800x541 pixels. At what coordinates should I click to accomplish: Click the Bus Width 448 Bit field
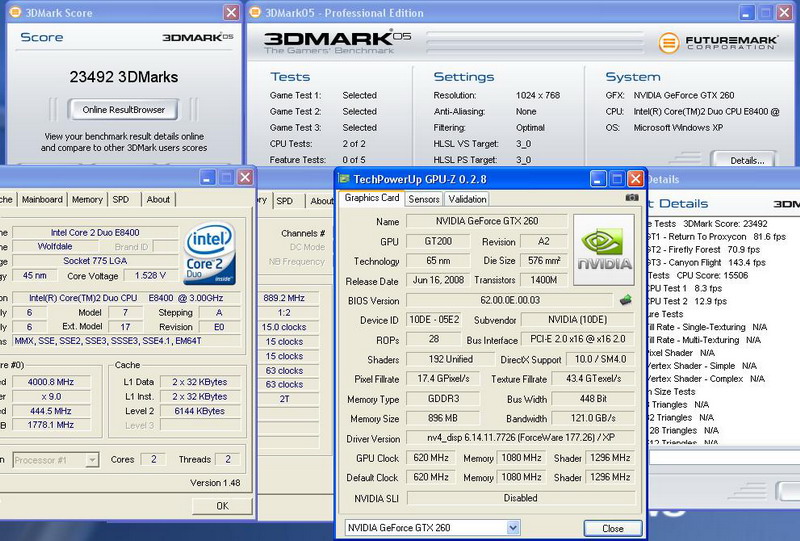(593, 399)
